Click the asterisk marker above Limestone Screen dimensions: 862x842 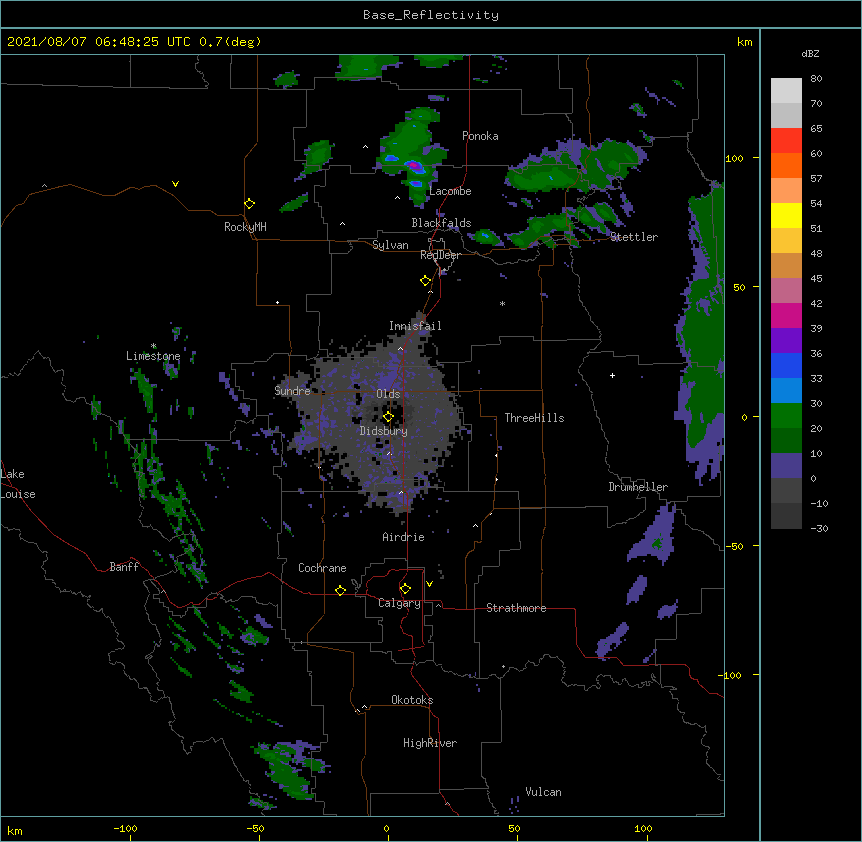coord(153,346)
